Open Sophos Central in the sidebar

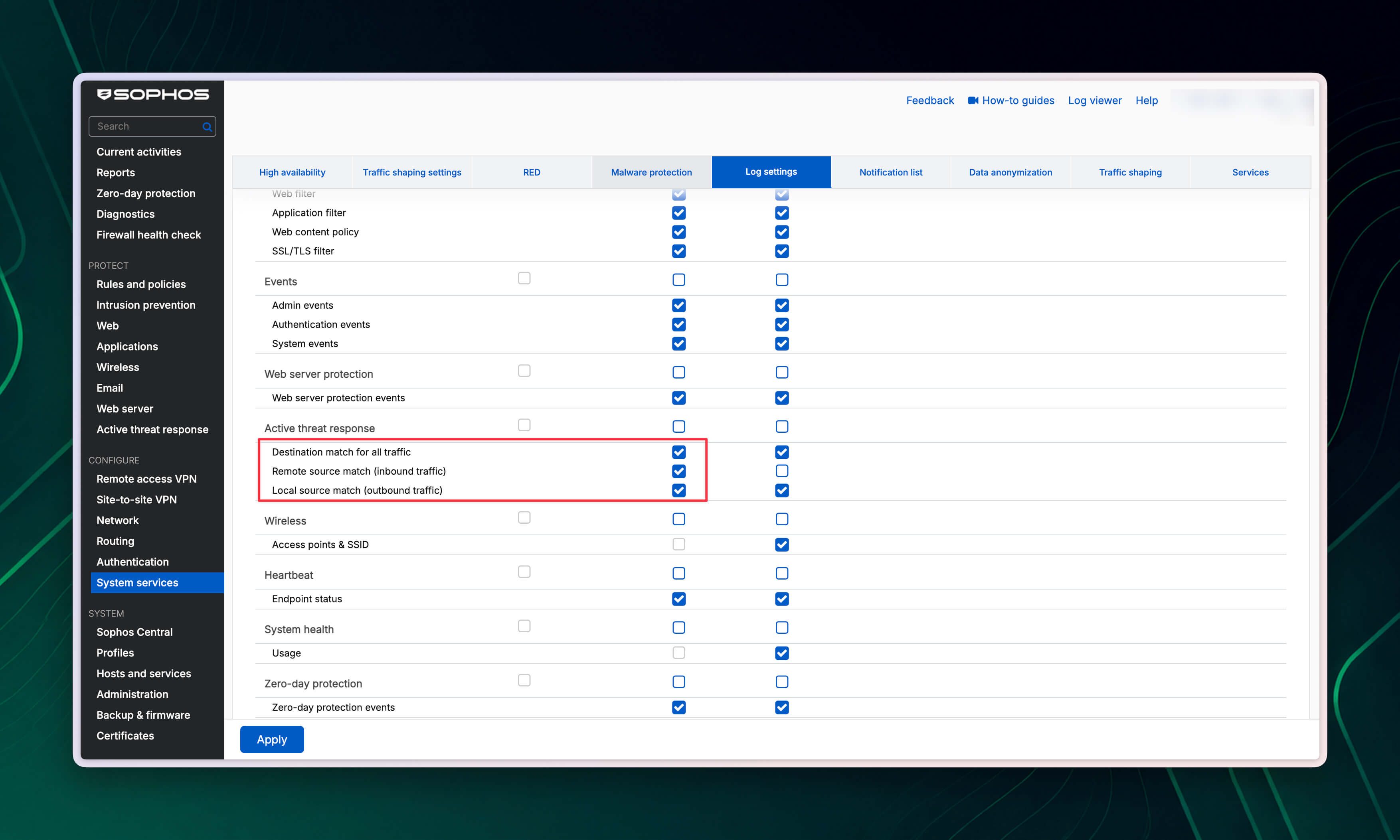[134, 632]
